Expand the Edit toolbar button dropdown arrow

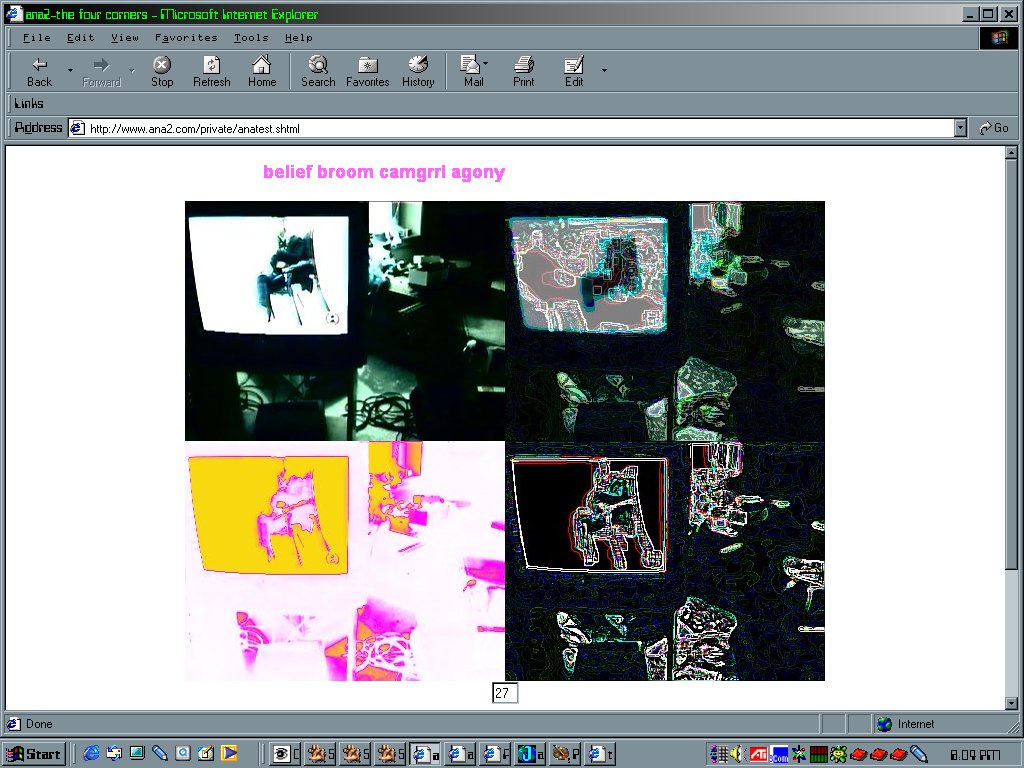604,70
